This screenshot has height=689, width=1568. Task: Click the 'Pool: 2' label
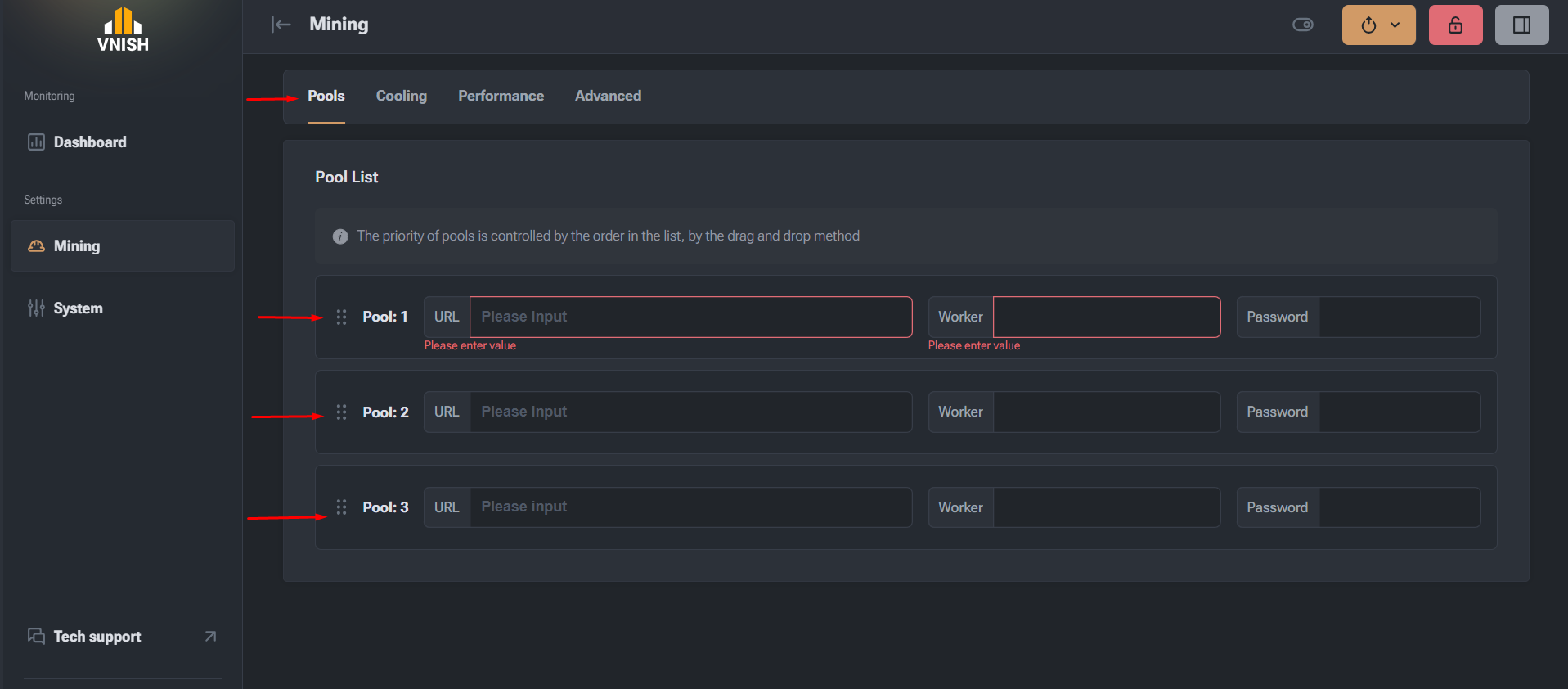(x=385, y=412)
